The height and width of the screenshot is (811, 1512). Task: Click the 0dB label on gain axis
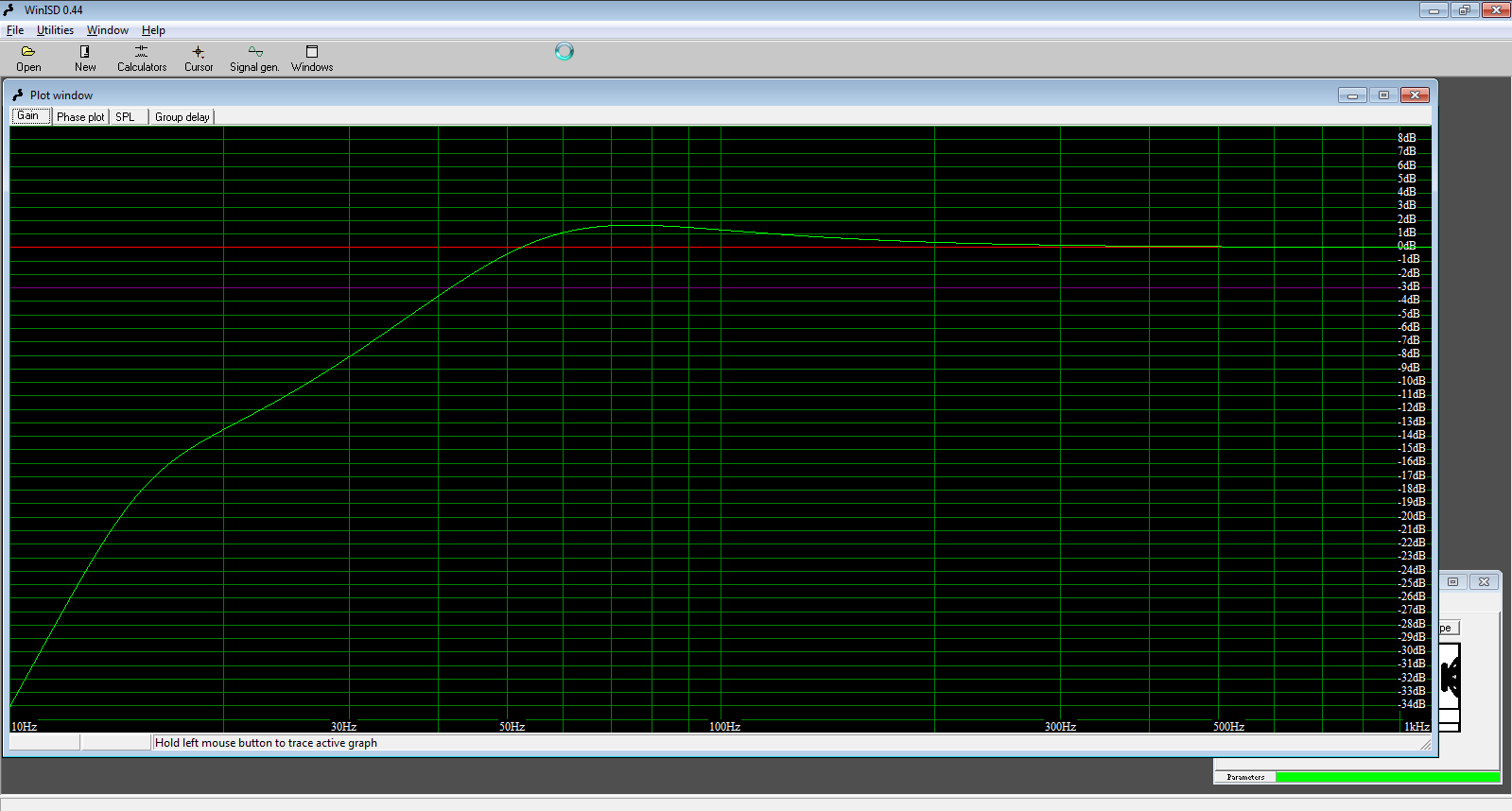[1407, 246]
